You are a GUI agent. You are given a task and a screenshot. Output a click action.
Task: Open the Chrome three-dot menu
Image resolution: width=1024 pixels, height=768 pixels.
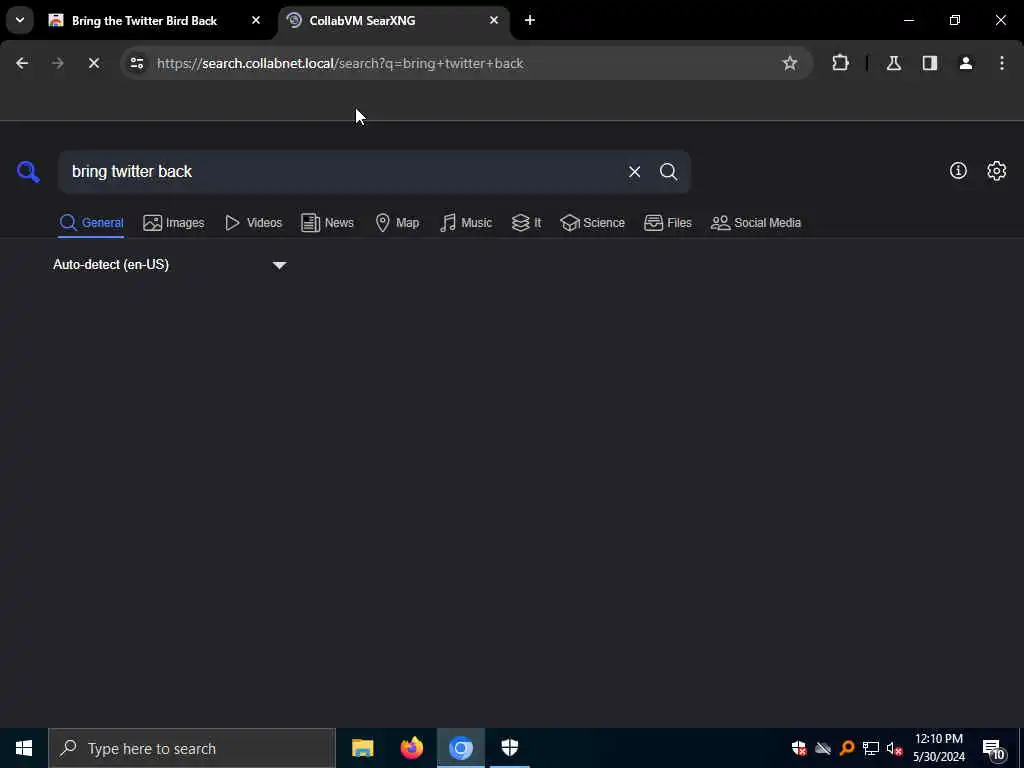coord(1002,63)
